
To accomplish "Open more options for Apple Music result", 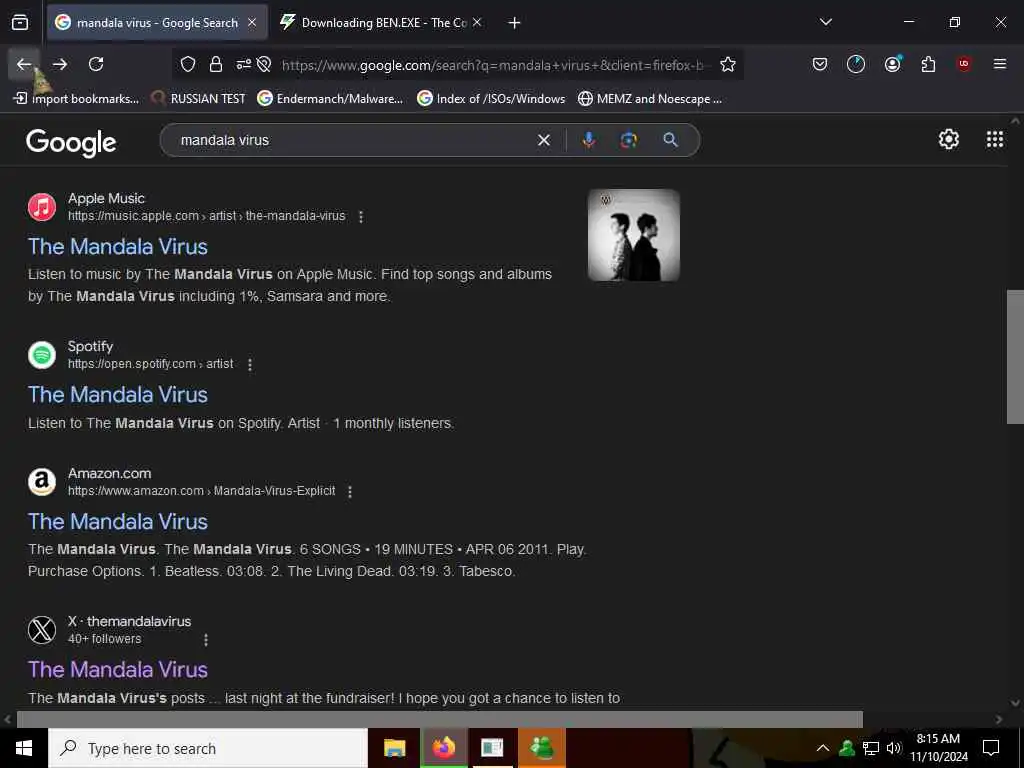I will (361, 217).
